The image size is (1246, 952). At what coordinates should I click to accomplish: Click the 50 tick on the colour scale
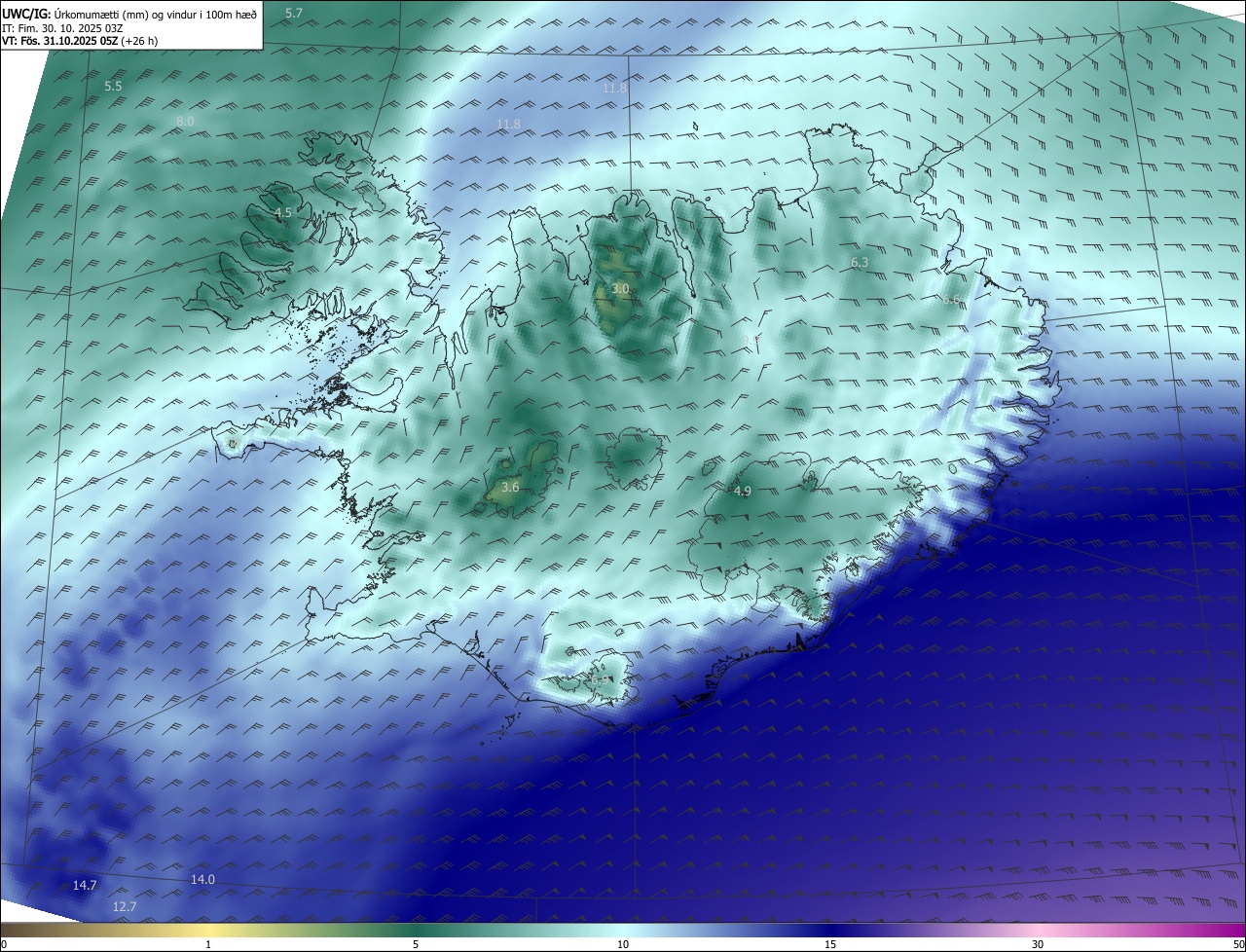(x=1238, y=944)
